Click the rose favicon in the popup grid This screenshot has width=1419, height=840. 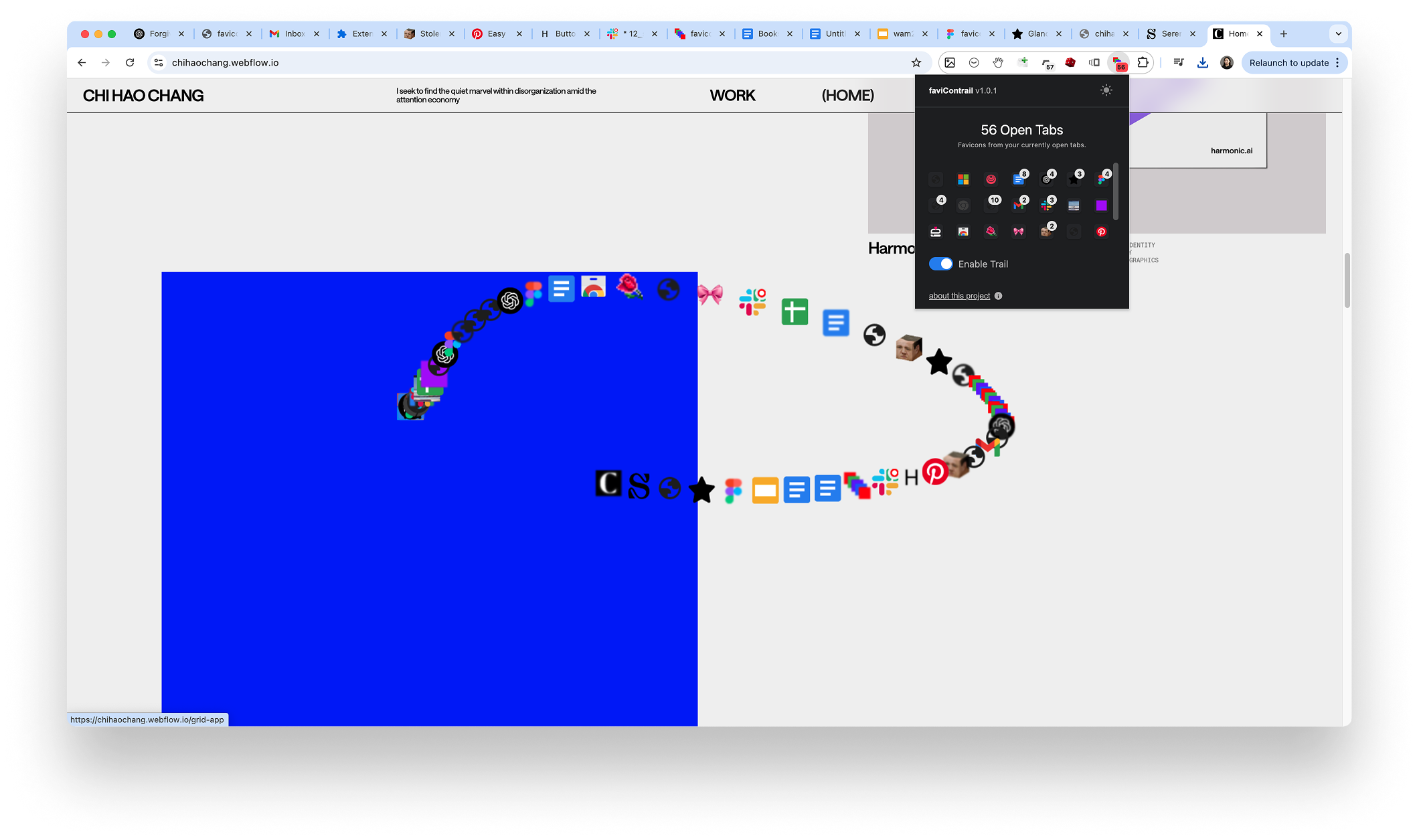coord(991,232)
